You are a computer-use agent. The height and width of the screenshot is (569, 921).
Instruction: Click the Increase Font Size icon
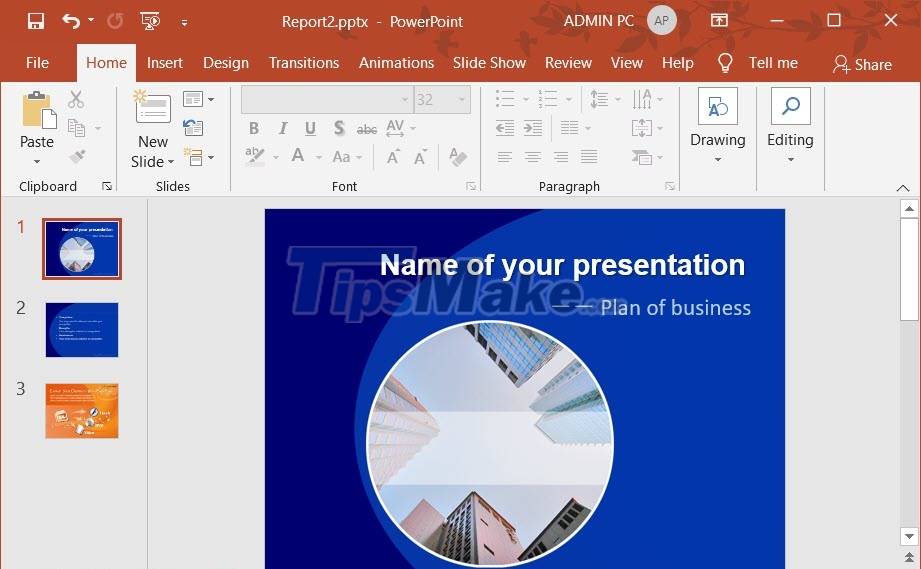click(393, 157)
